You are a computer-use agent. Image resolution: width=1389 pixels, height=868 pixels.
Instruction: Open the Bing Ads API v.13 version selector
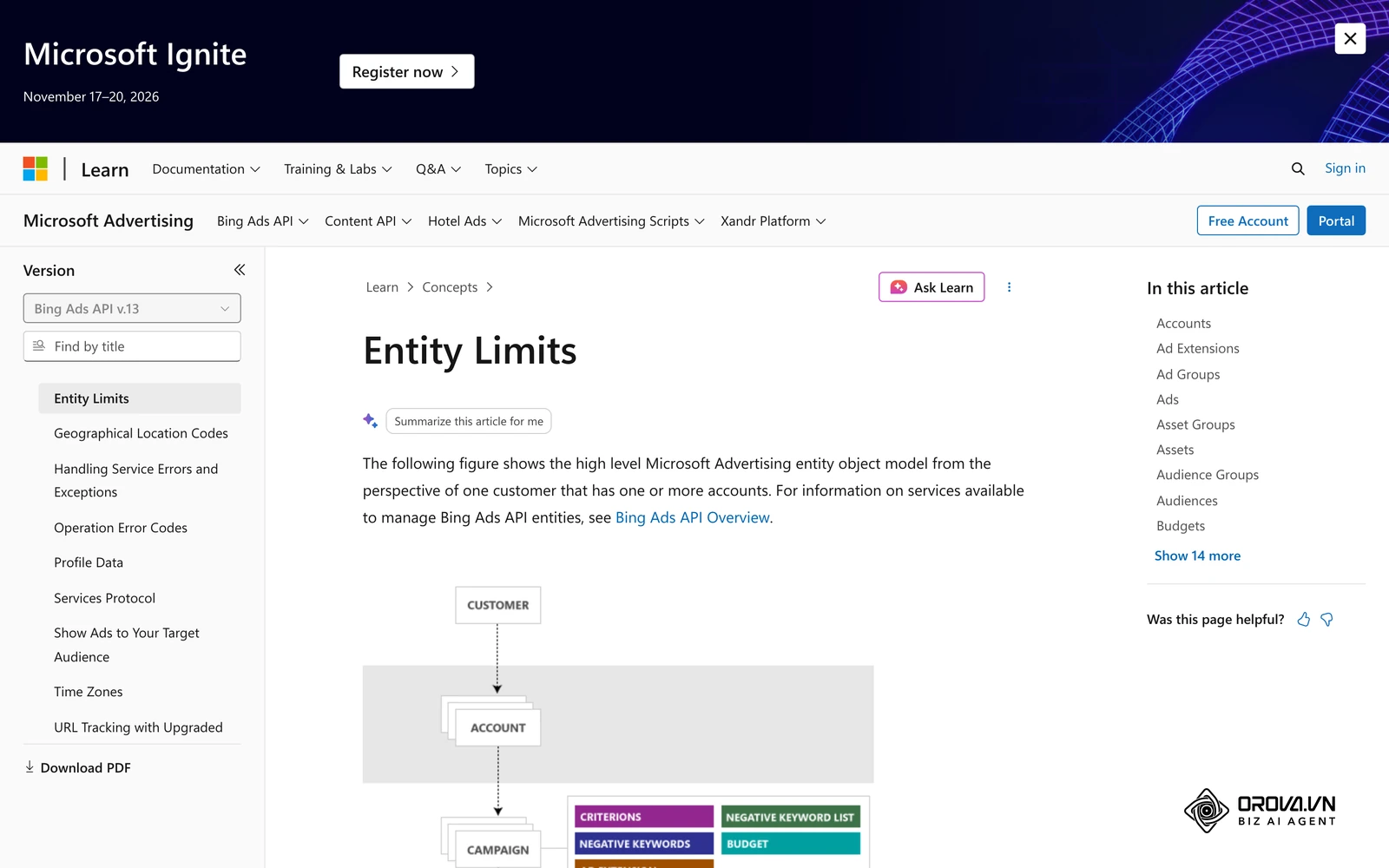(x=132, y=308)
